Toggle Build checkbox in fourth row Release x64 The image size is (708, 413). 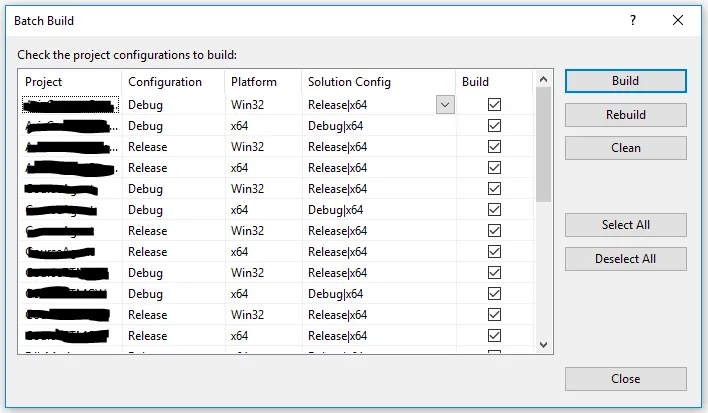tap(494, 168)
